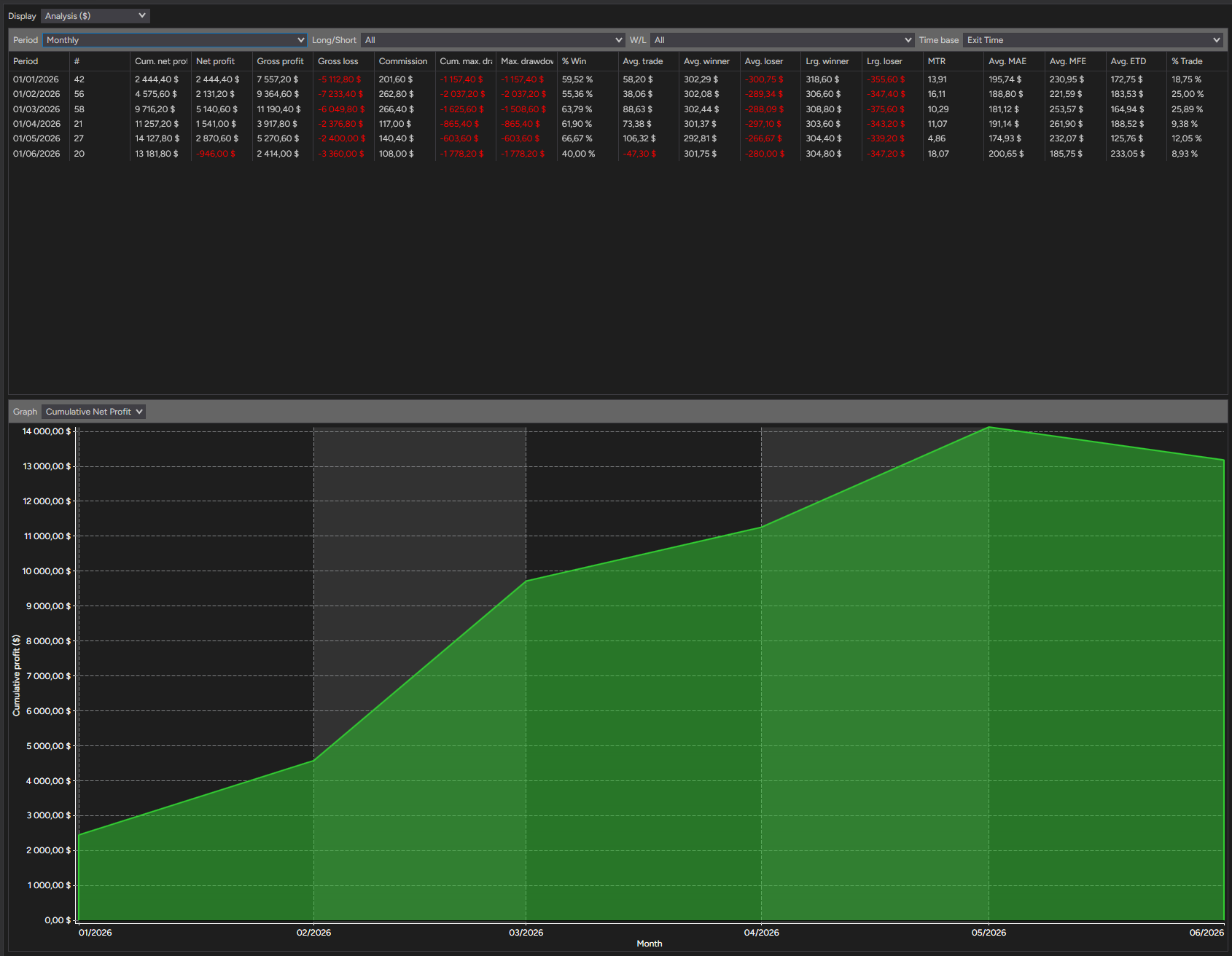Click Avg. MAE value 200,65 $
The height and width of the screenshot is (956, 1232).
coord(1006,154)
